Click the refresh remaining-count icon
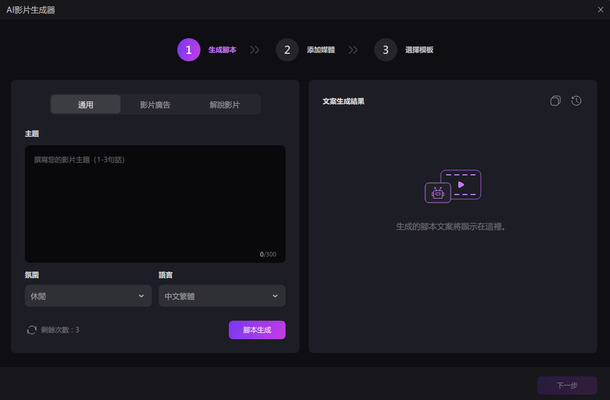Screen dimensions: 610x400 [32, 330]
